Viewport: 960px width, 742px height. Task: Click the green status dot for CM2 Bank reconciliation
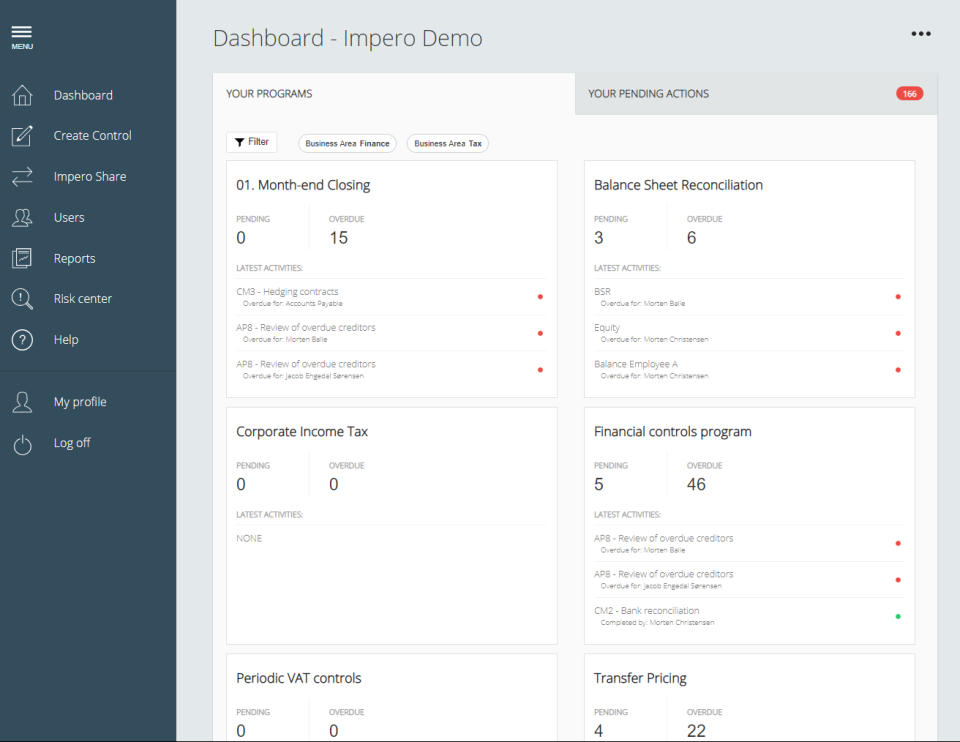(898, 616)
